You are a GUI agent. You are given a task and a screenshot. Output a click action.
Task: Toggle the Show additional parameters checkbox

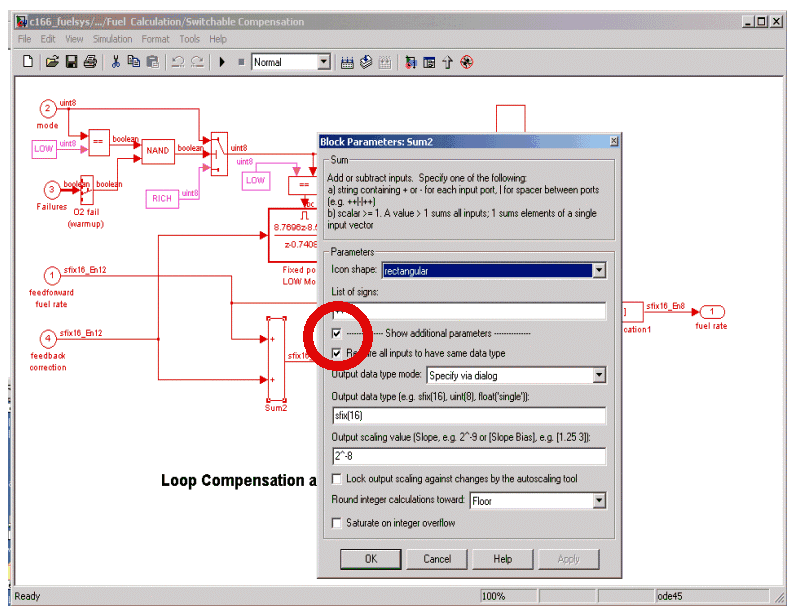pos(337,333)
